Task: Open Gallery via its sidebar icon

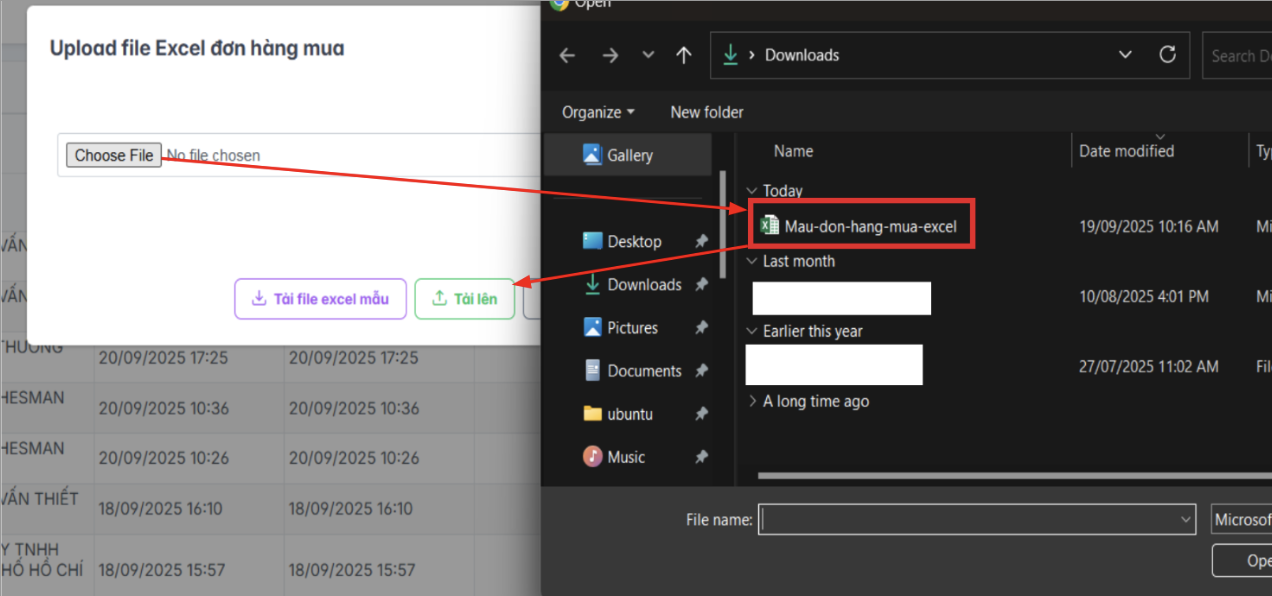Action: tap(592, 154)
